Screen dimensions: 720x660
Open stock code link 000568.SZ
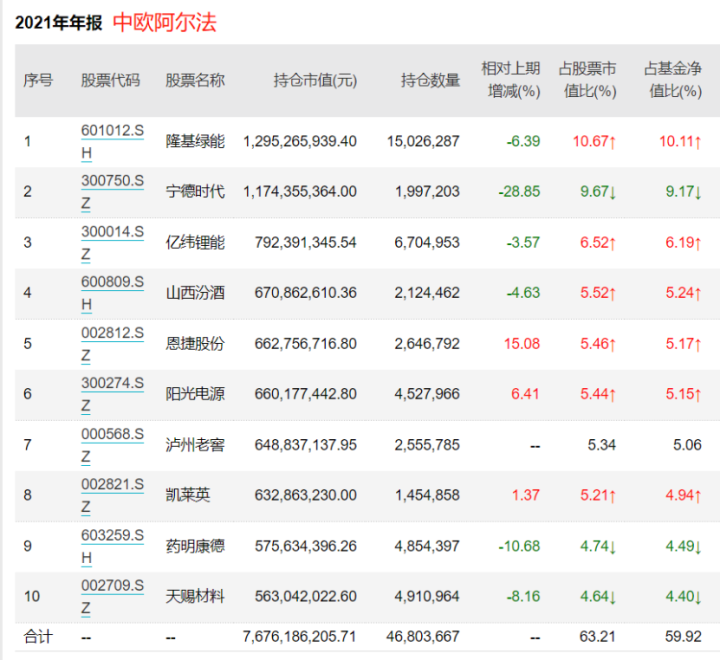(112, 445)
